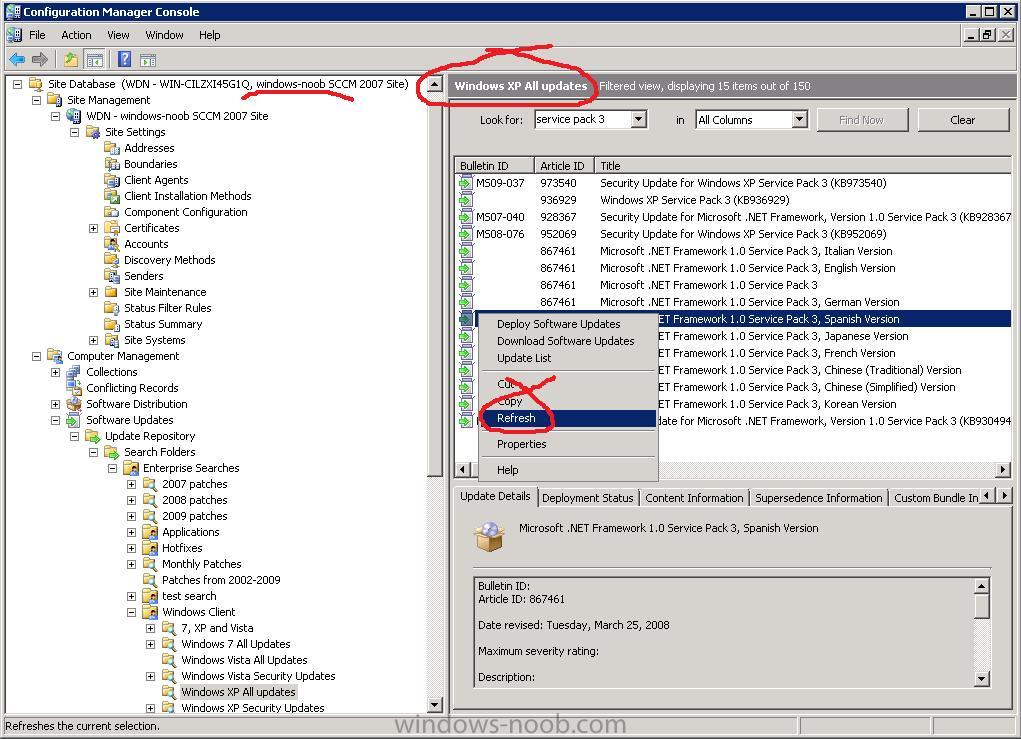
Task: Click the Search Folders icon
Action: tap(112, 452)
